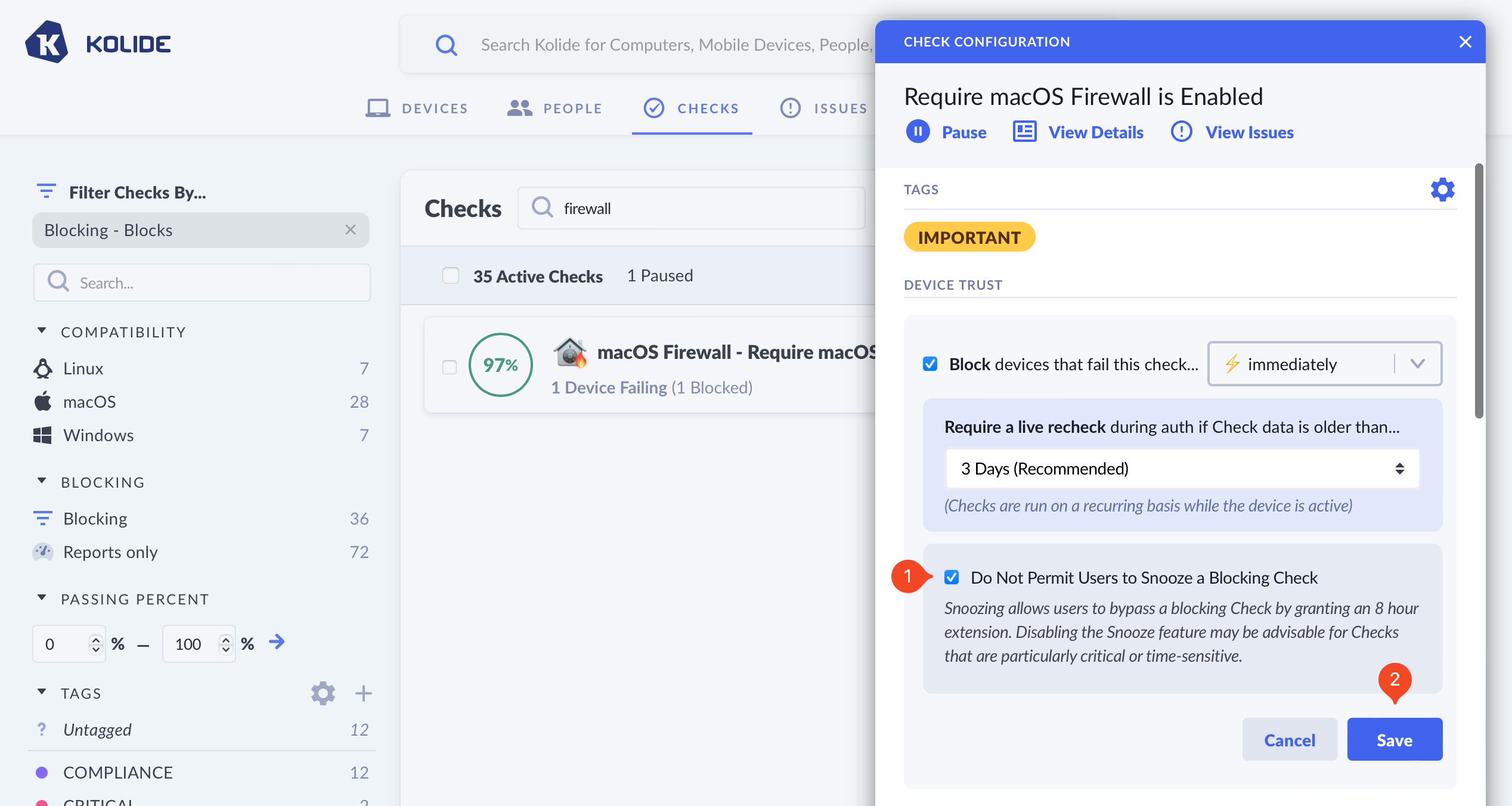Open the 3 Days (Recommended) select
Viewport: 1512px width, 806px height.
pyautogui.click(x=1181, y=469)
